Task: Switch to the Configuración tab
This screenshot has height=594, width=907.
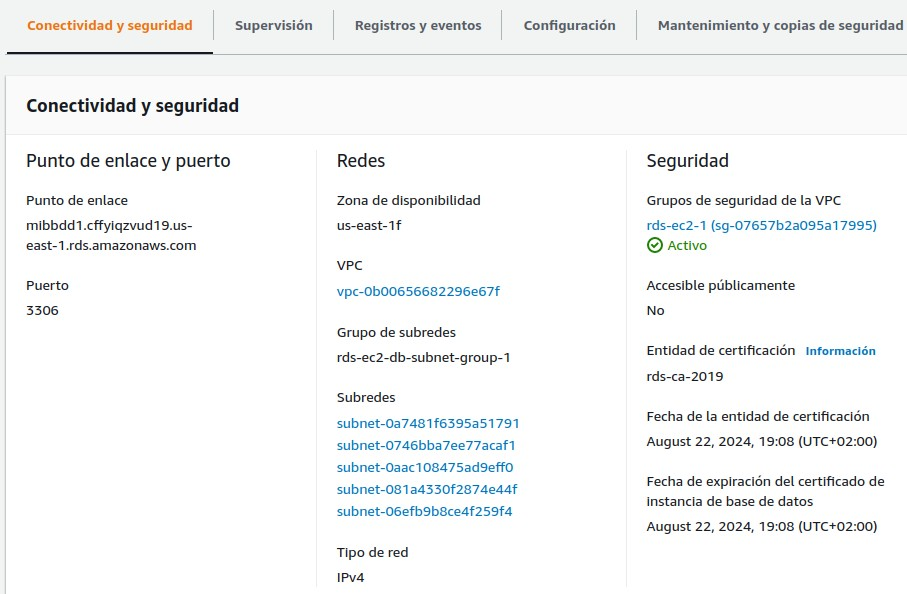Action: (568, 25)
